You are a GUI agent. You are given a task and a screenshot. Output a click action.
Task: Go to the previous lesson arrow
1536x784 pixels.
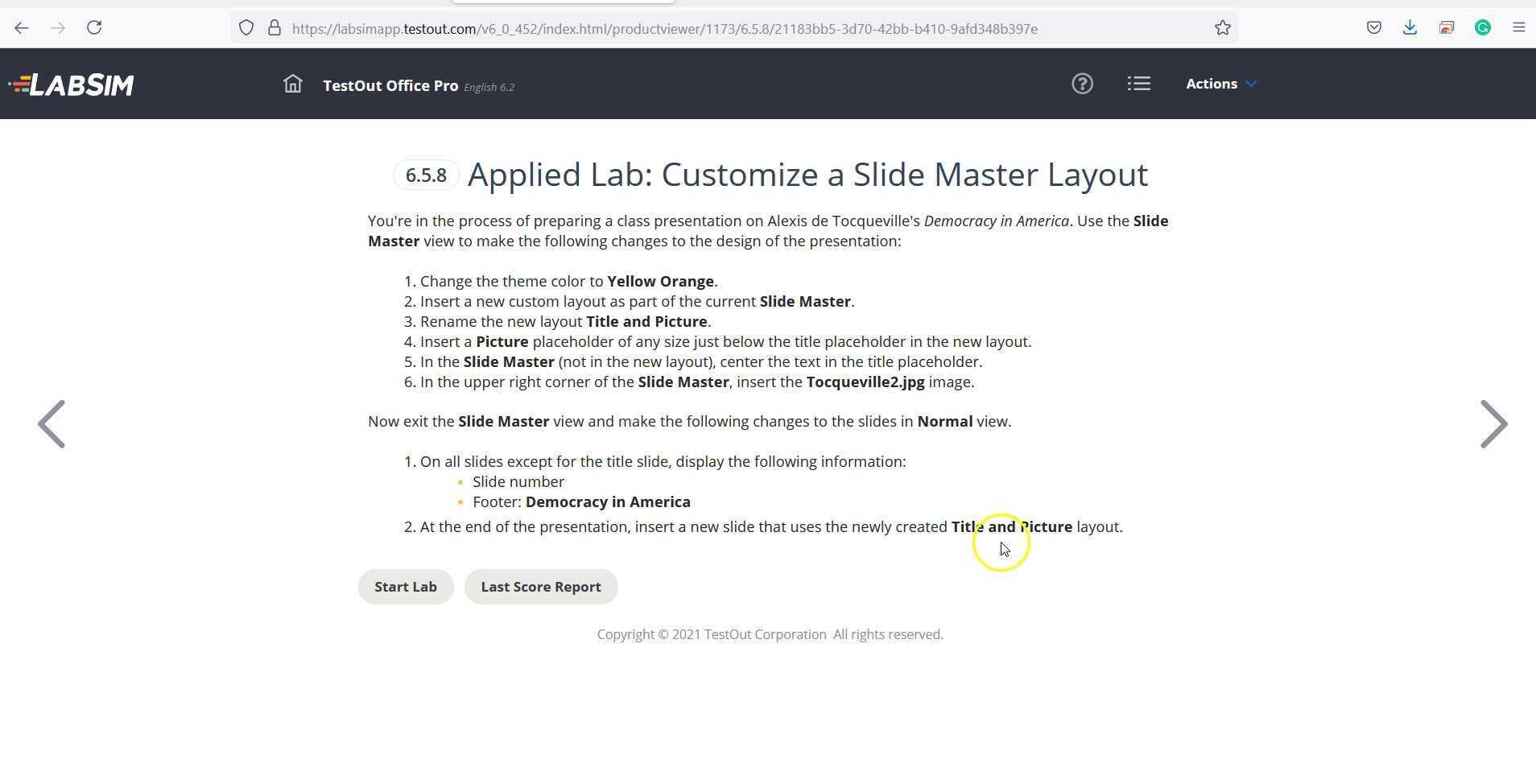pos(52,424)
